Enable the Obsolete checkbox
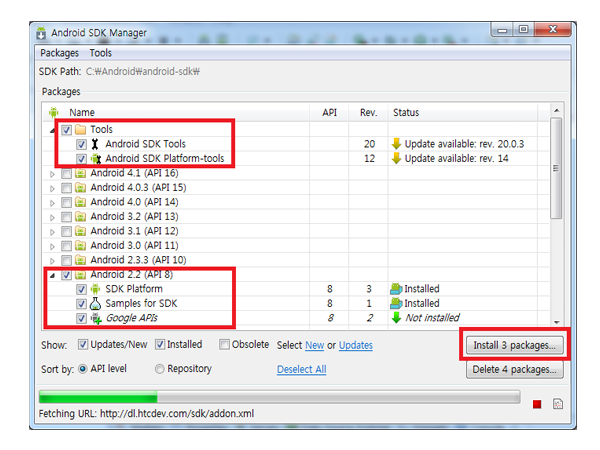The image size is (600, 450). pos(225,345)
